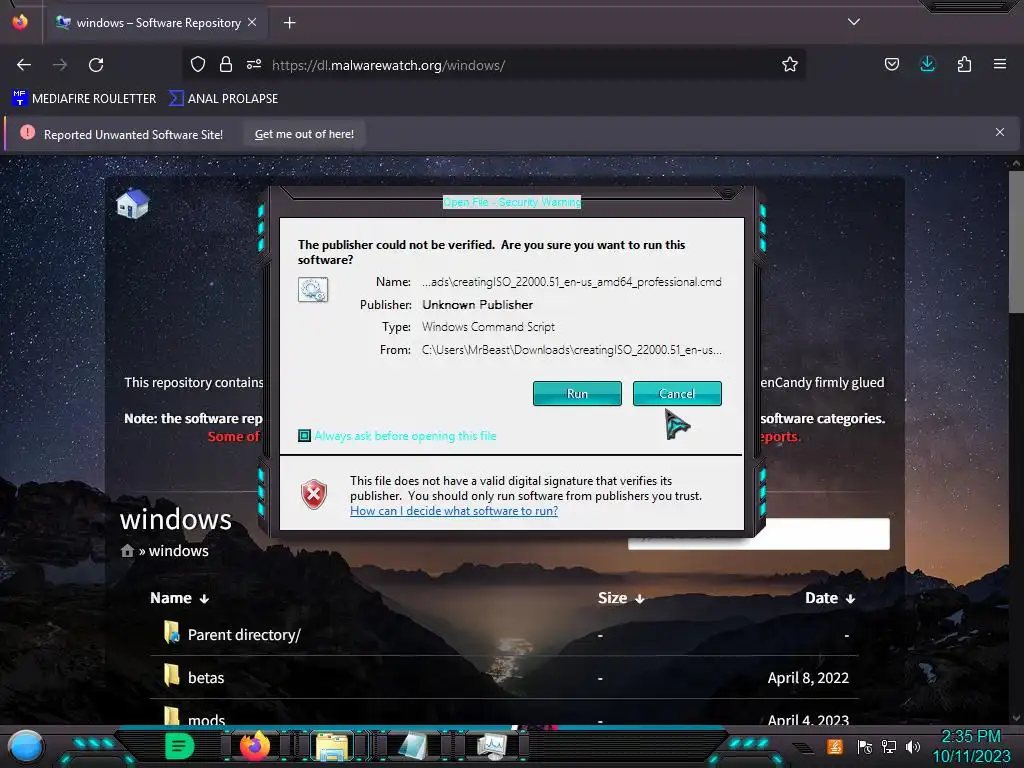Open a new browser tab
The width and height of the screenshot is (1024, 768).
coord(289,23)
